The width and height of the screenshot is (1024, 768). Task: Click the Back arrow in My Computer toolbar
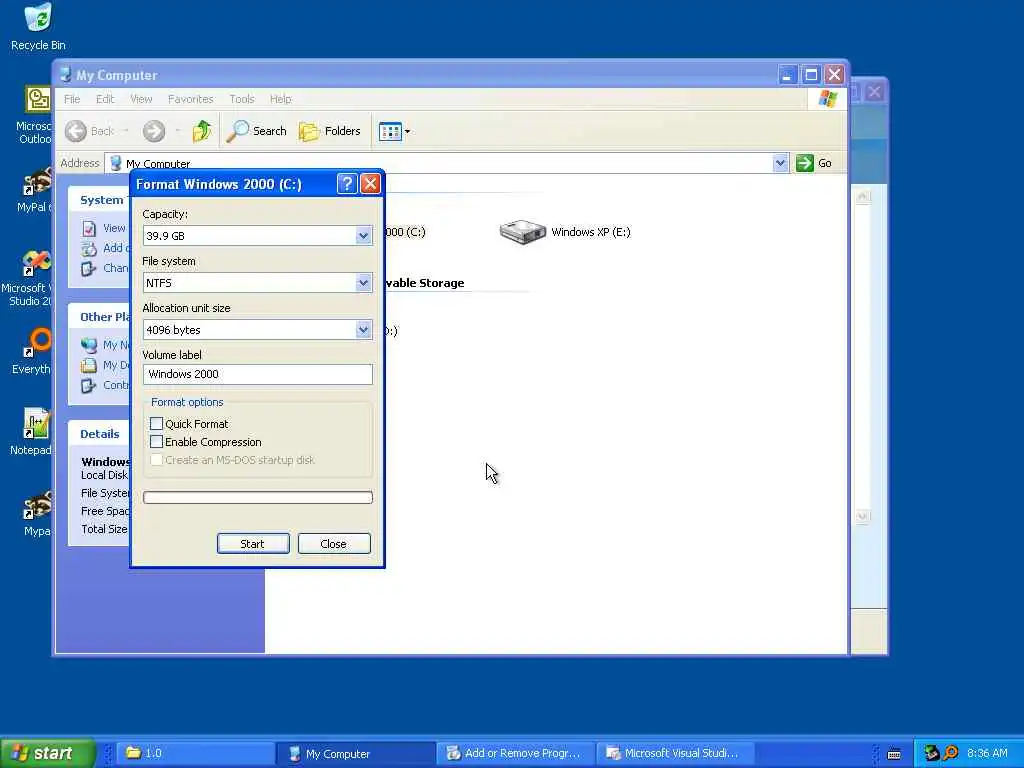pyautogui.click(x=76, y=131)
